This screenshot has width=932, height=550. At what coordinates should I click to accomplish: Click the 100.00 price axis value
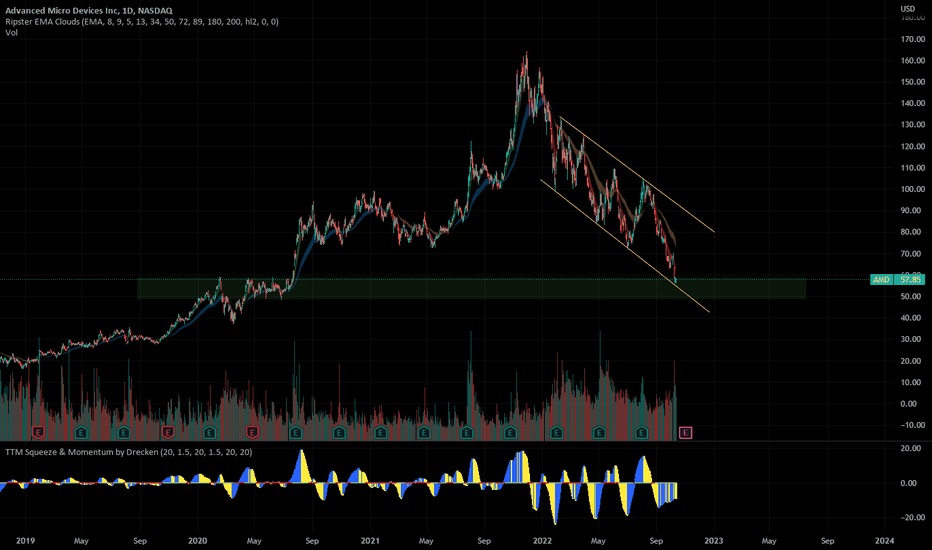(x=912, y=189)
